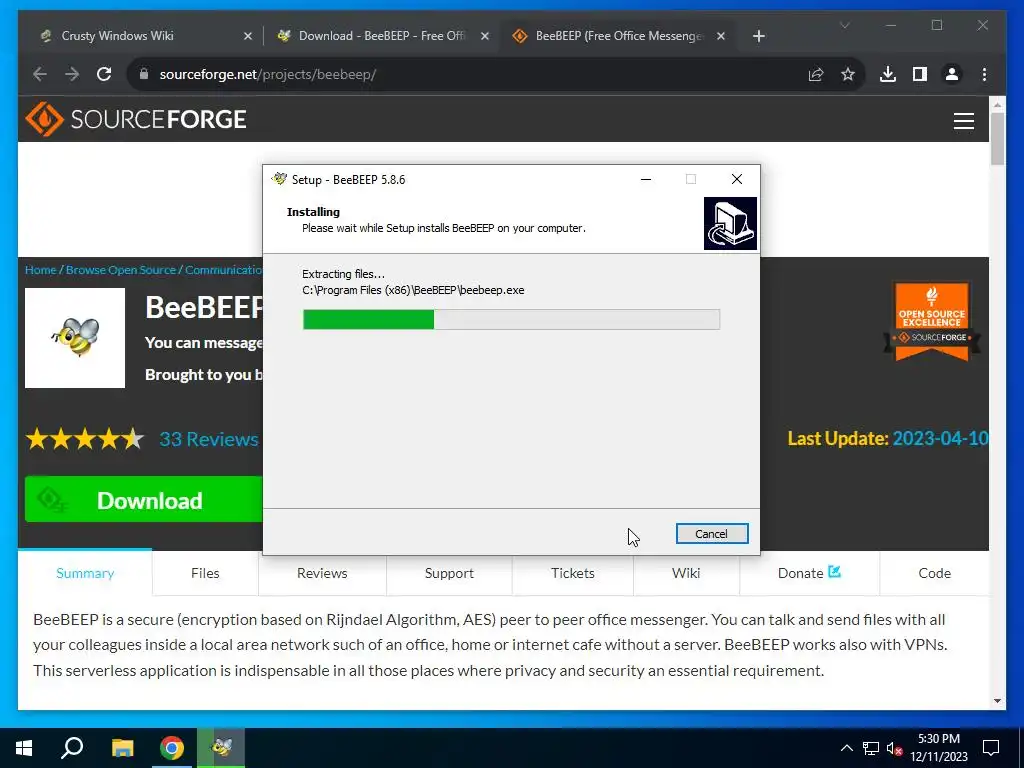Click the muted volume tray icon
Image resolution: width=1024 pixels, height=768 pixels.
pos(894,748)
